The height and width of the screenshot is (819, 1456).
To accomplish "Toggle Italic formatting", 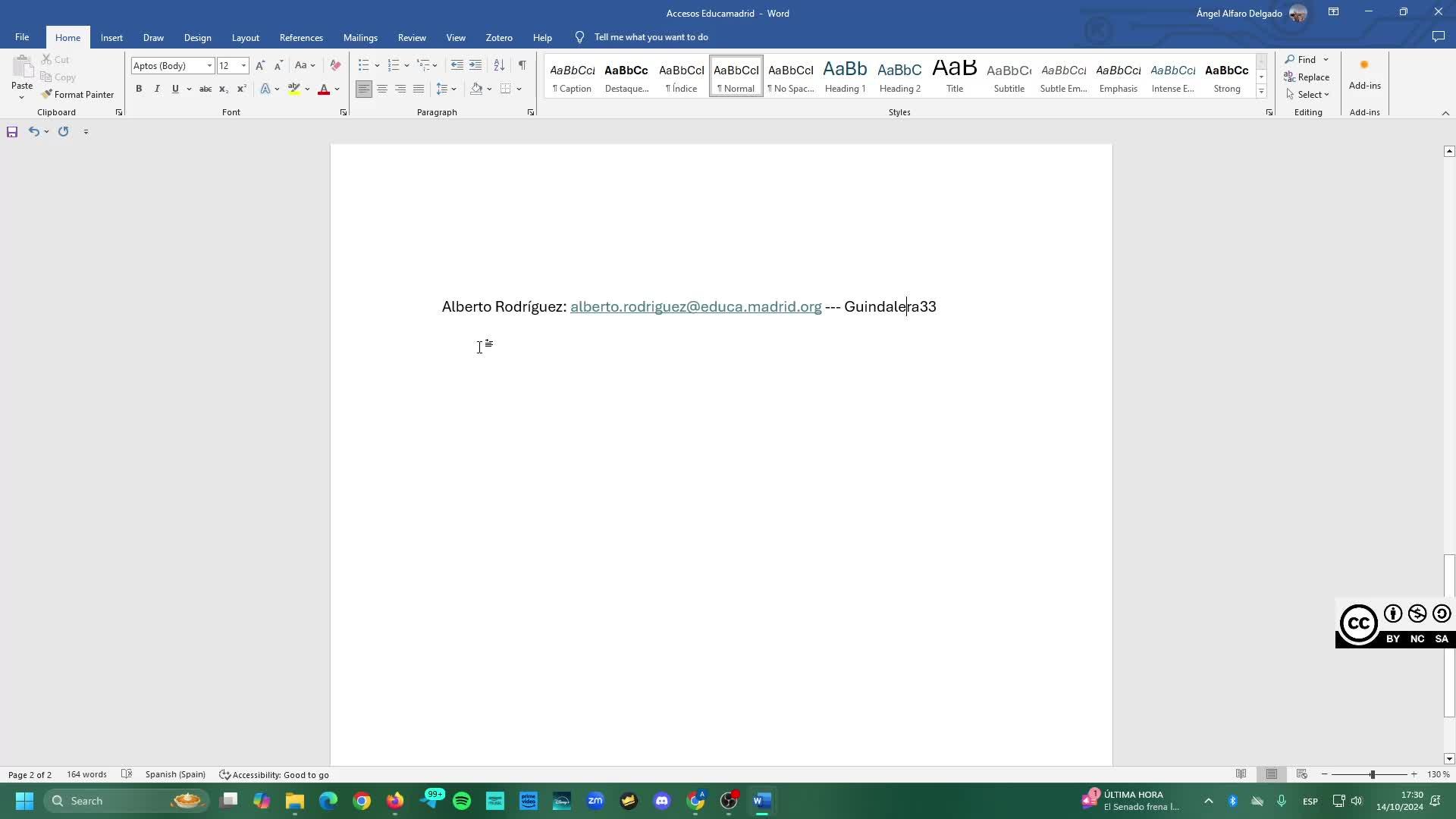I will [157, 89].
